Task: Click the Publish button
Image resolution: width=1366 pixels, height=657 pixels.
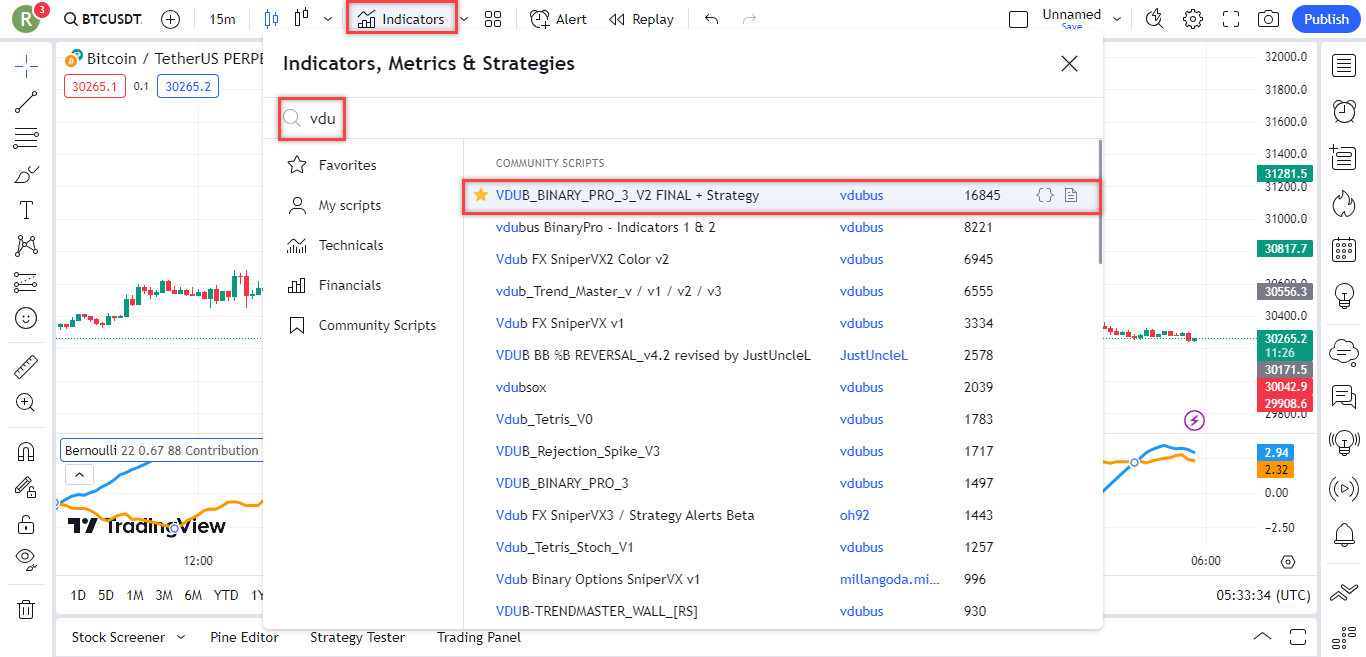Action: tap(1326, 19)
